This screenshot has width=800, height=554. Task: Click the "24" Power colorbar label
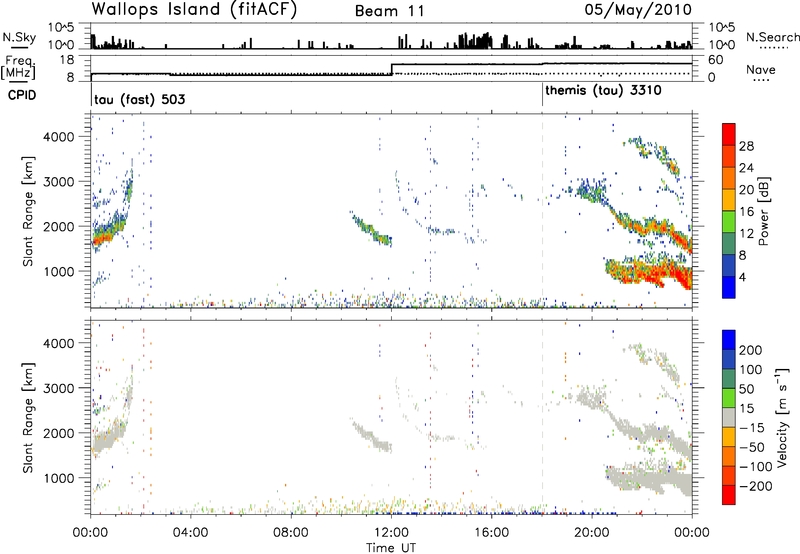pyautogui.click(x=746, y=168)
